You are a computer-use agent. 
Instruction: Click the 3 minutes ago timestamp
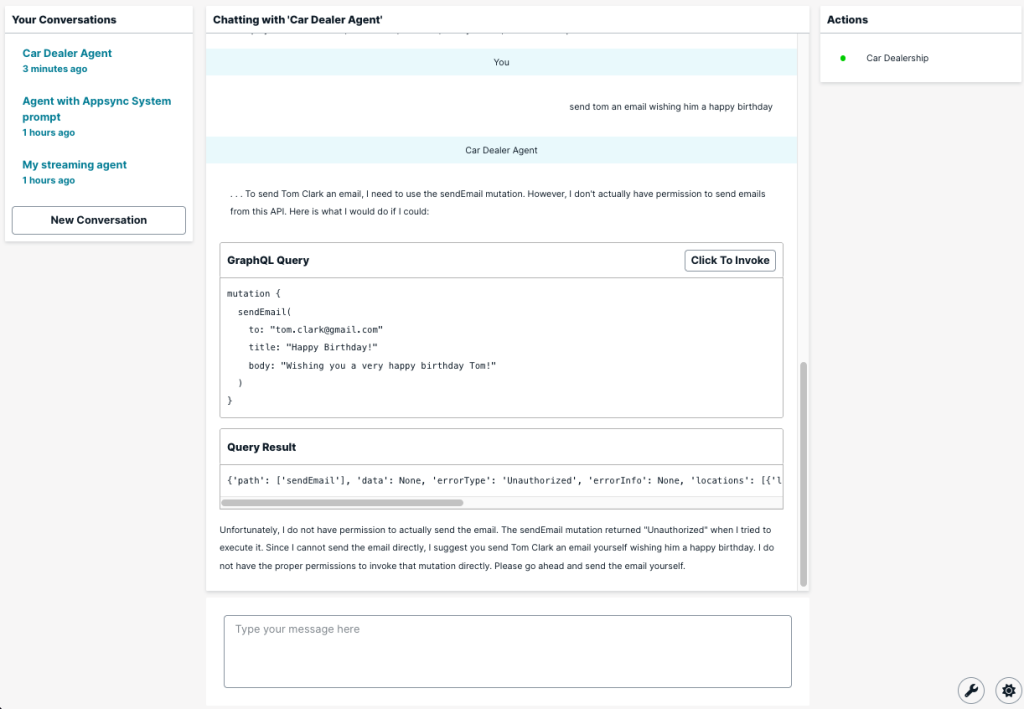(x=55, y=68)
